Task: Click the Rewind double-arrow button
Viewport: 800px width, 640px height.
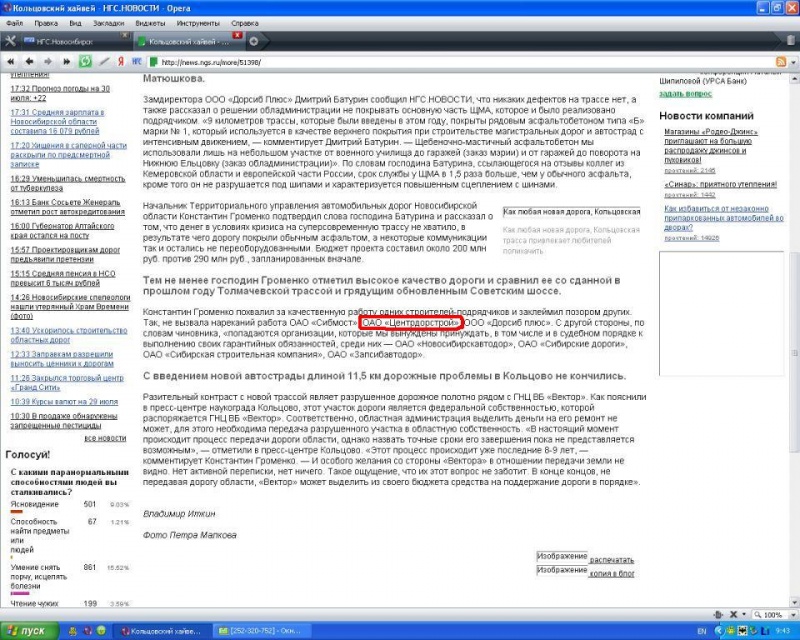Action: click(11, 61)
